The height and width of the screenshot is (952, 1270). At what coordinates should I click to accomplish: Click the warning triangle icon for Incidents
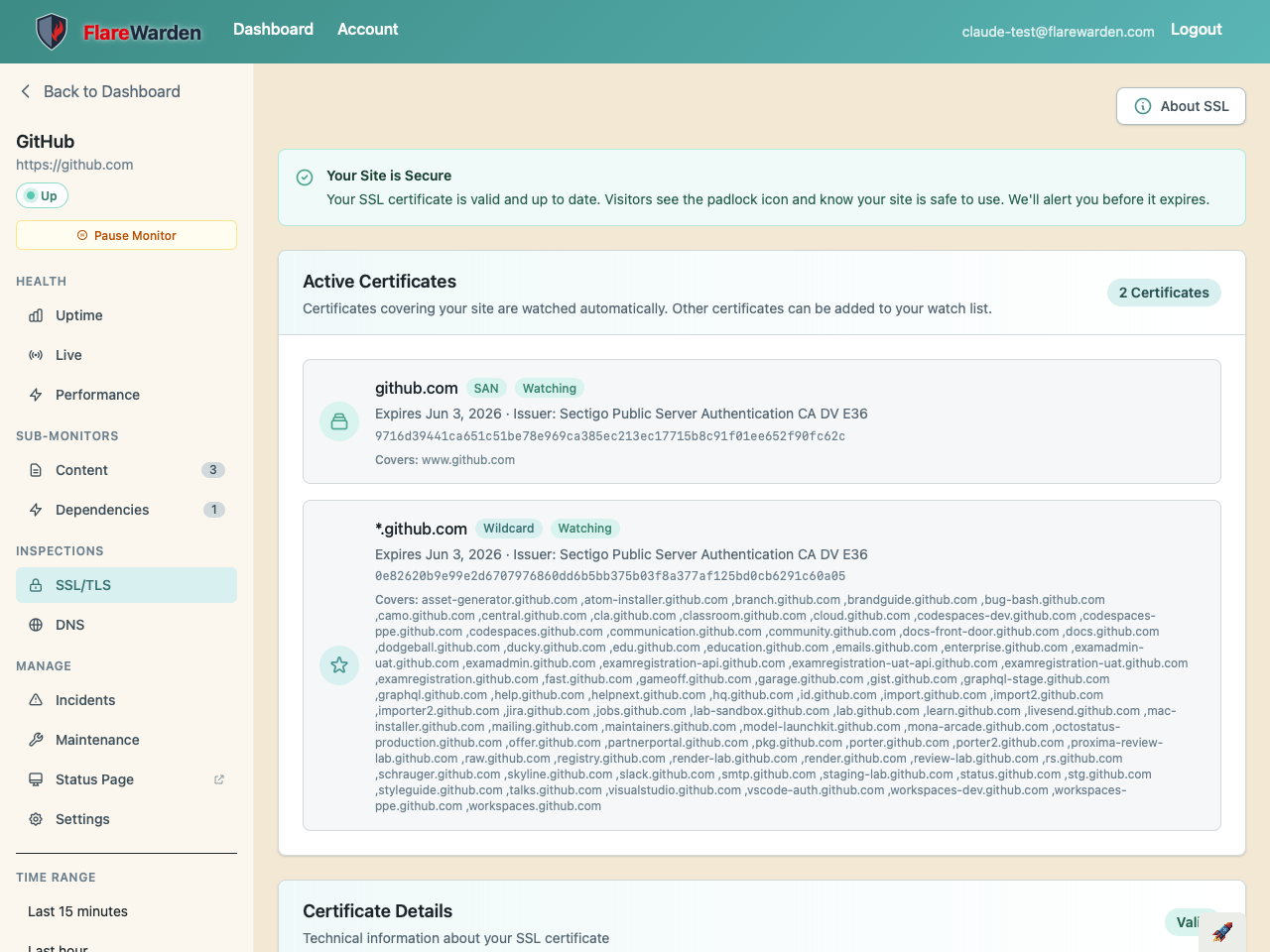(x=36, y=700)
